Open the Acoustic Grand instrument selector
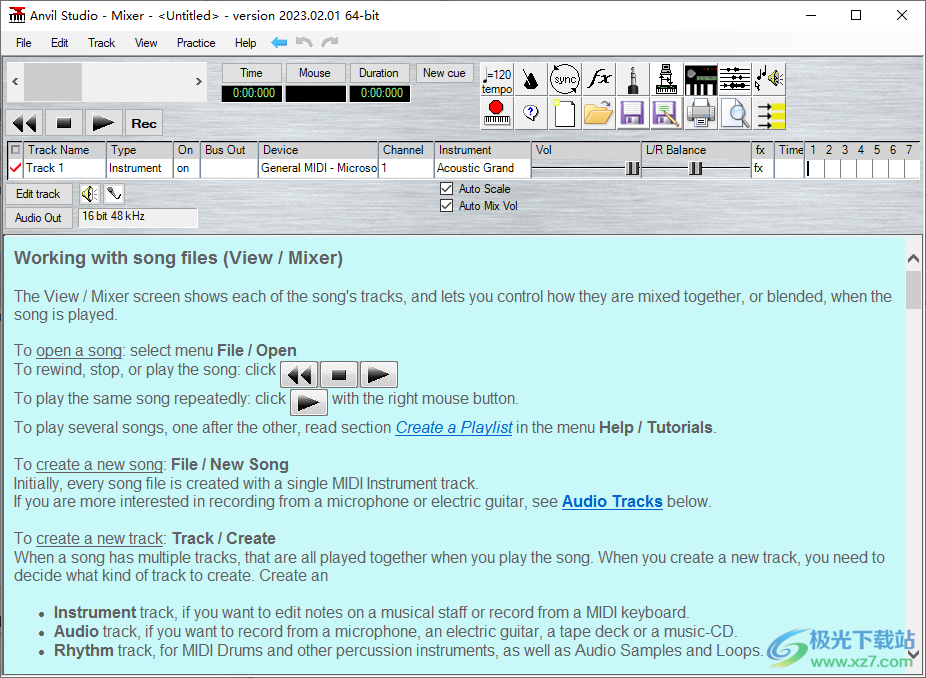The width and height of the screenshot is (926, 678). pyautogui.click(x=482, y=169)
